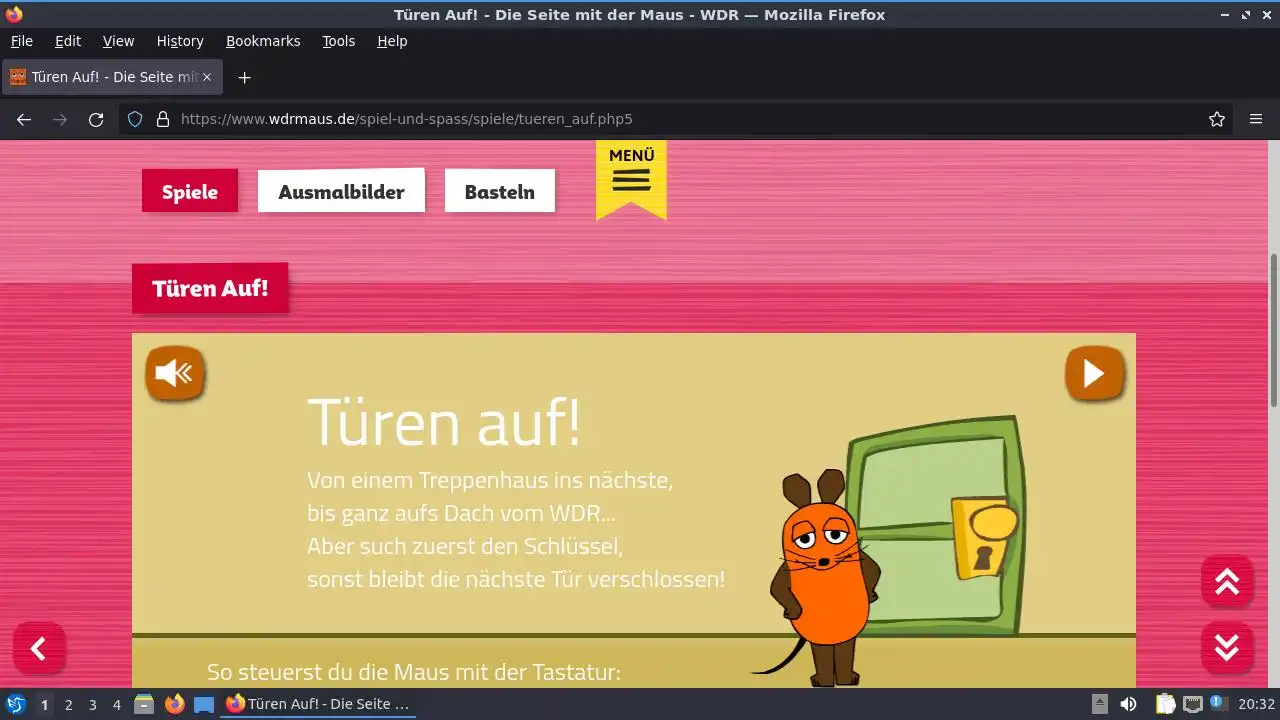Reload the page

[96, 119]
